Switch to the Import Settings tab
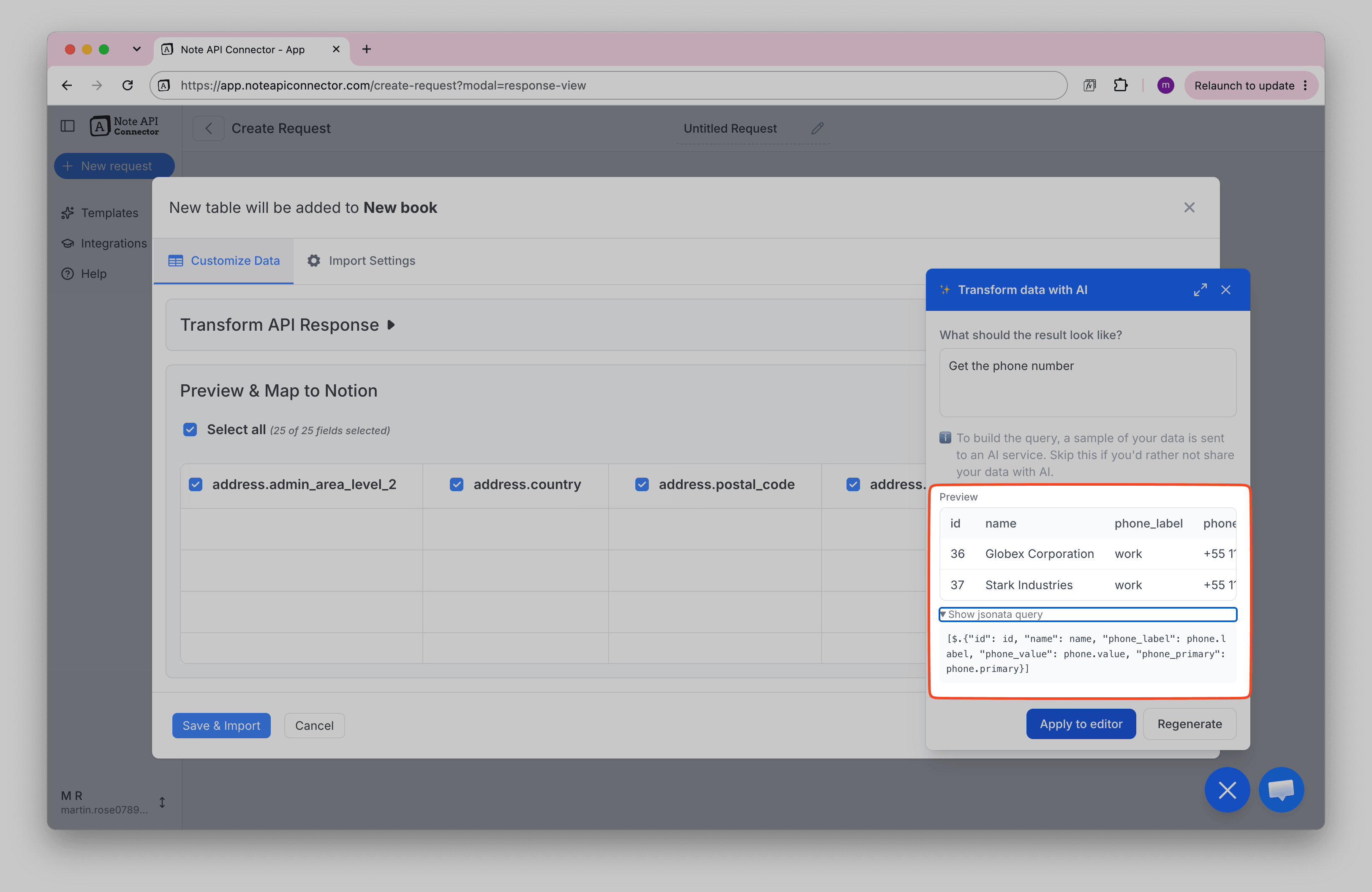Image resolution: width=1372 pixels, height=892 pixels. (361, 261)
